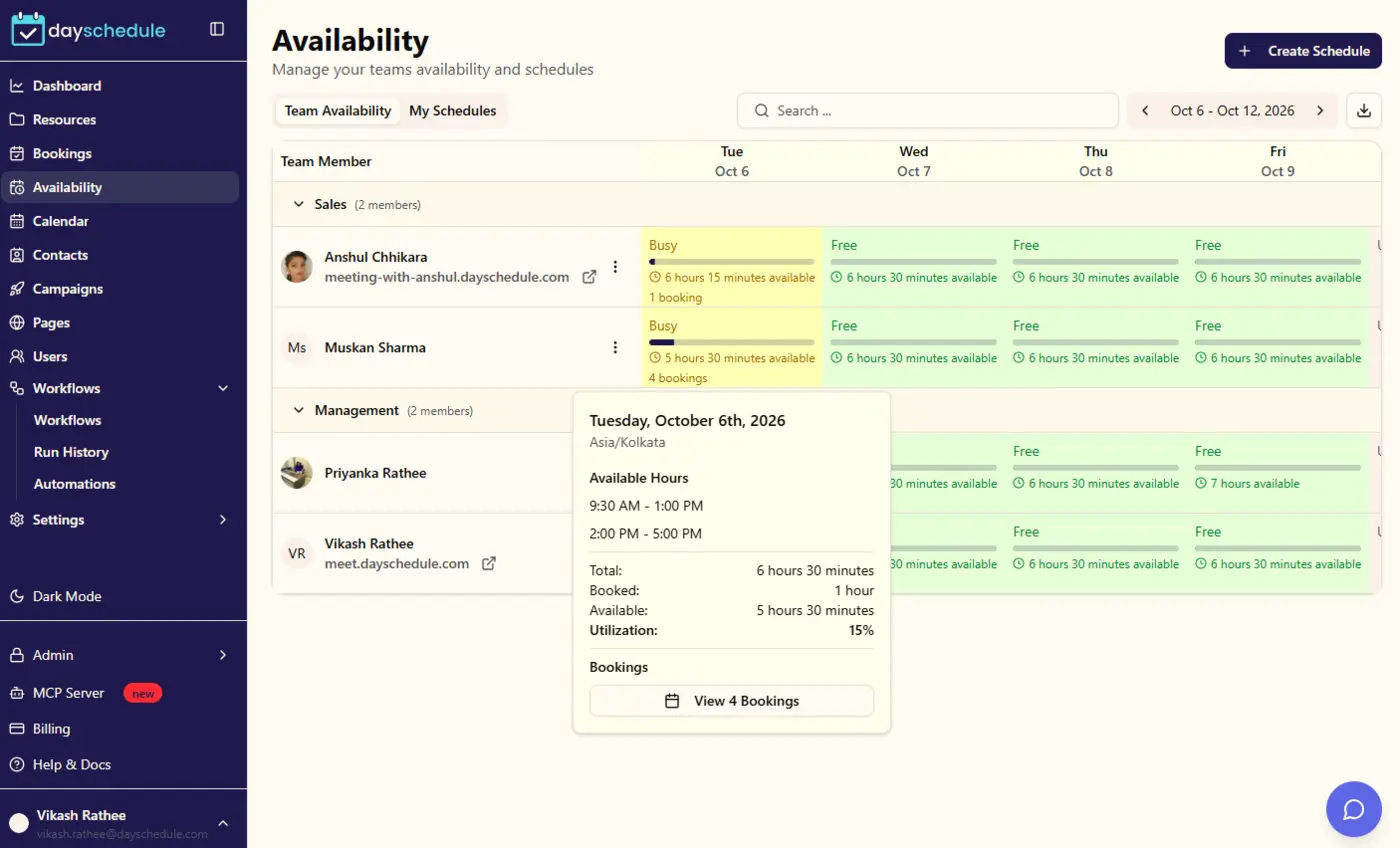Switch to the My Schedules tab
The image size is (1400, 848).
(453, 111)
